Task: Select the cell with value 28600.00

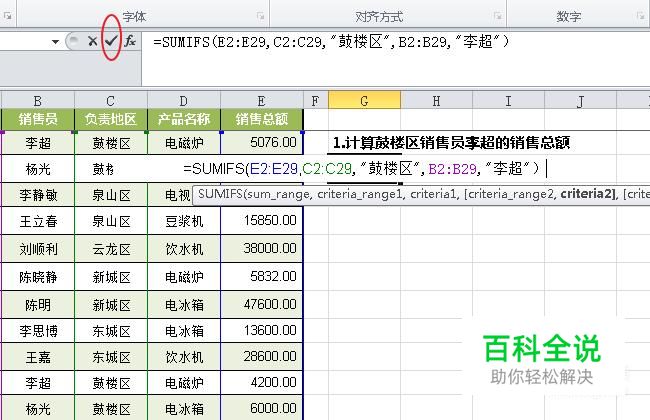Action: [x=262, y=357]
